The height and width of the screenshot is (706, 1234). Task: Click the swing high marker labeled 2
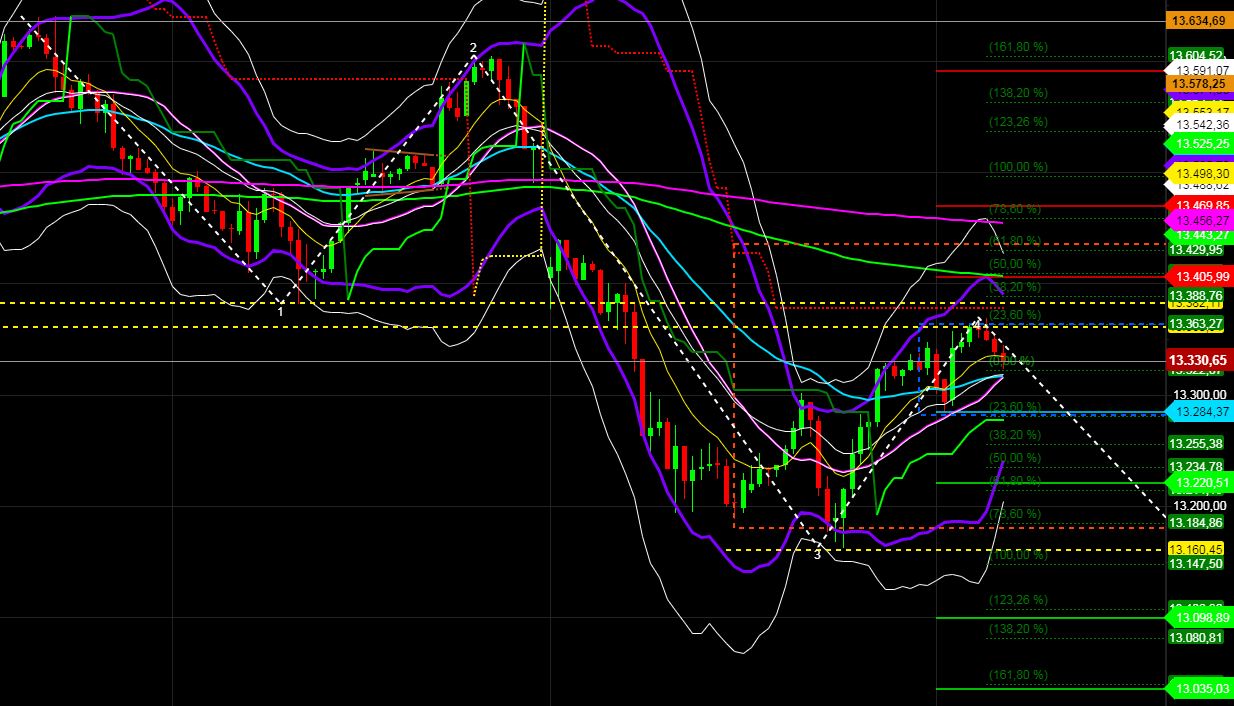(x=472, y=48)
